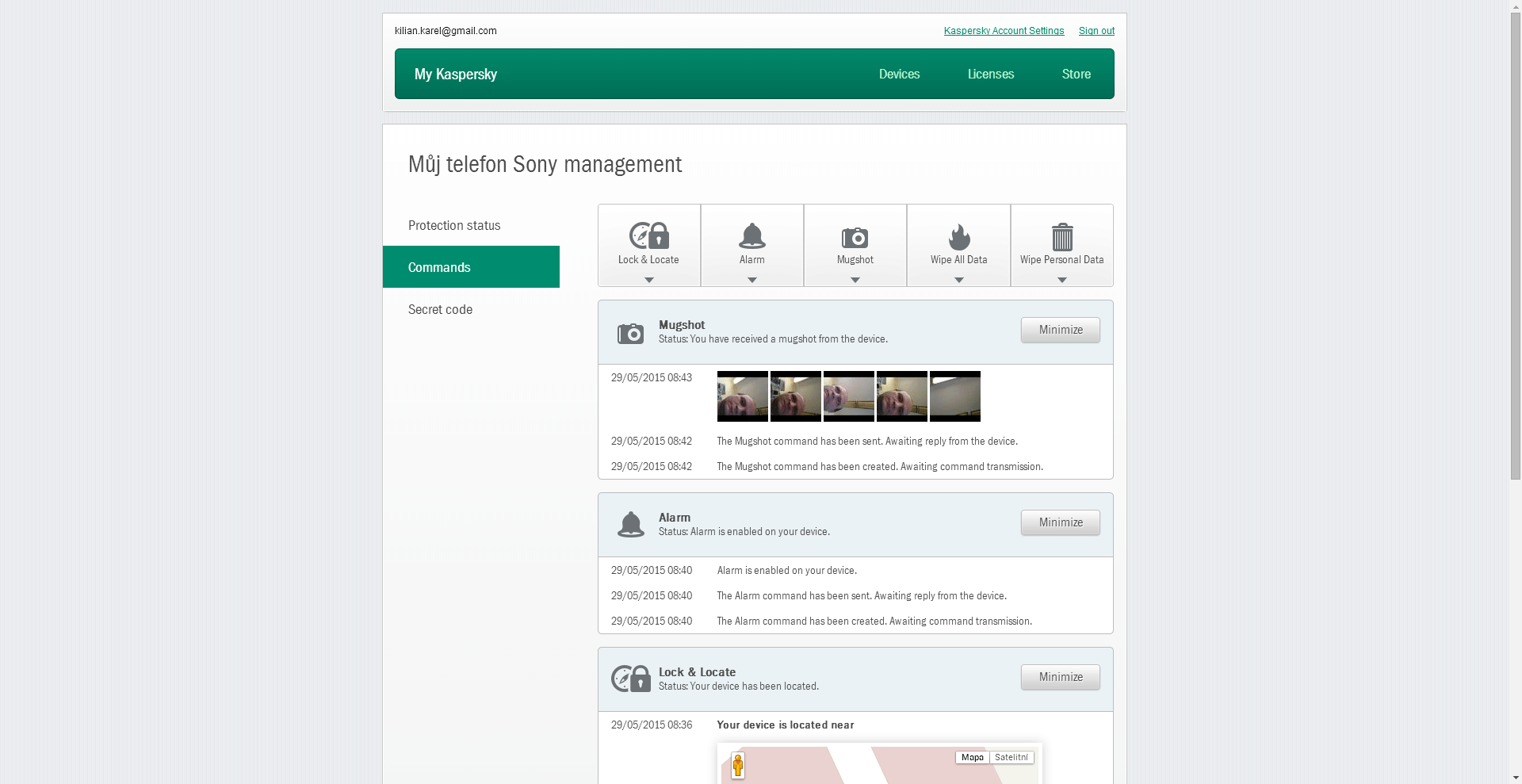The image size is (1522, 784).
Task: Expand the Mugshot dropdown arrow
Action: (x=855, y=280)
